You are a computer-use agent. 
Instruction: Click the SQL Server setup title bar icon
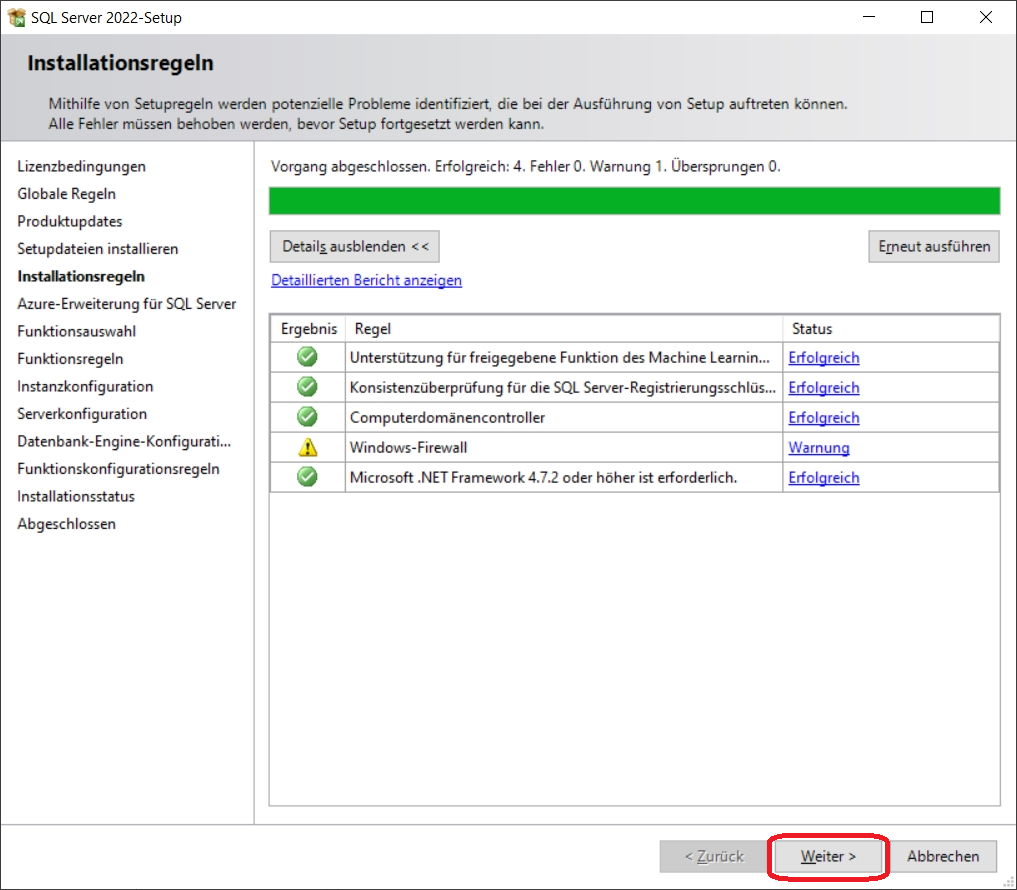17,18
